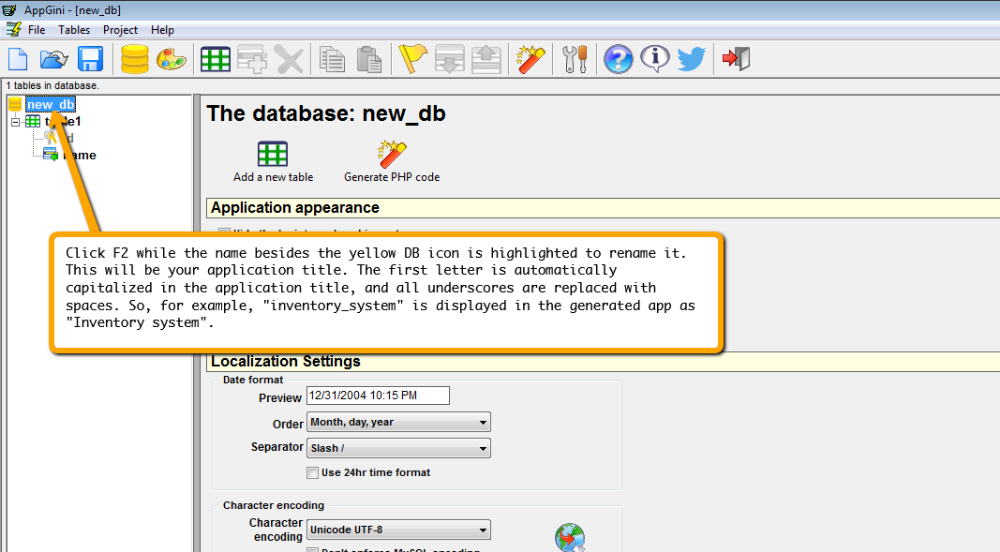Click the delete X toolbar icon

coord(289,59)
